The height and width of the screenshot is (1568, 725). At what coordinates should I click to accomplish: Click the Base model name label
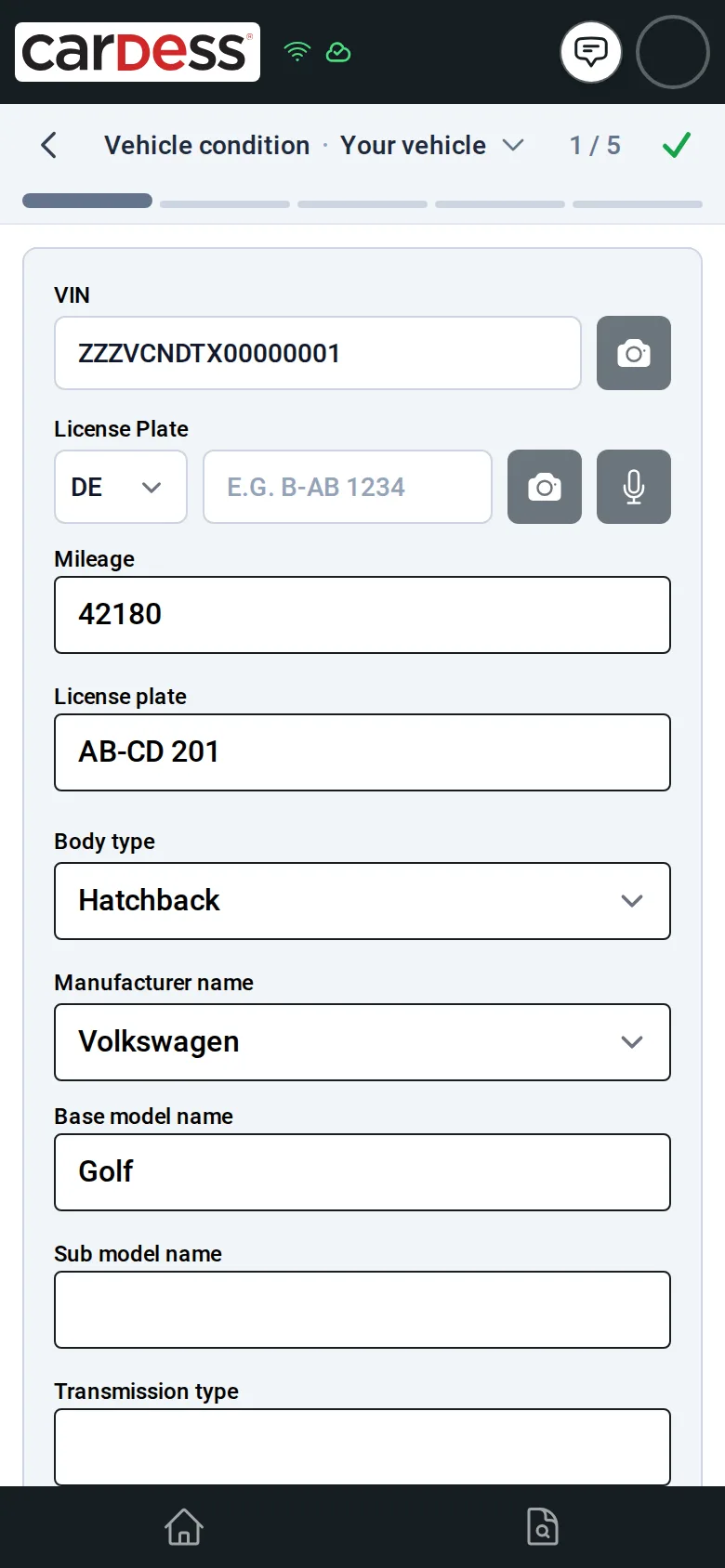143,1116
